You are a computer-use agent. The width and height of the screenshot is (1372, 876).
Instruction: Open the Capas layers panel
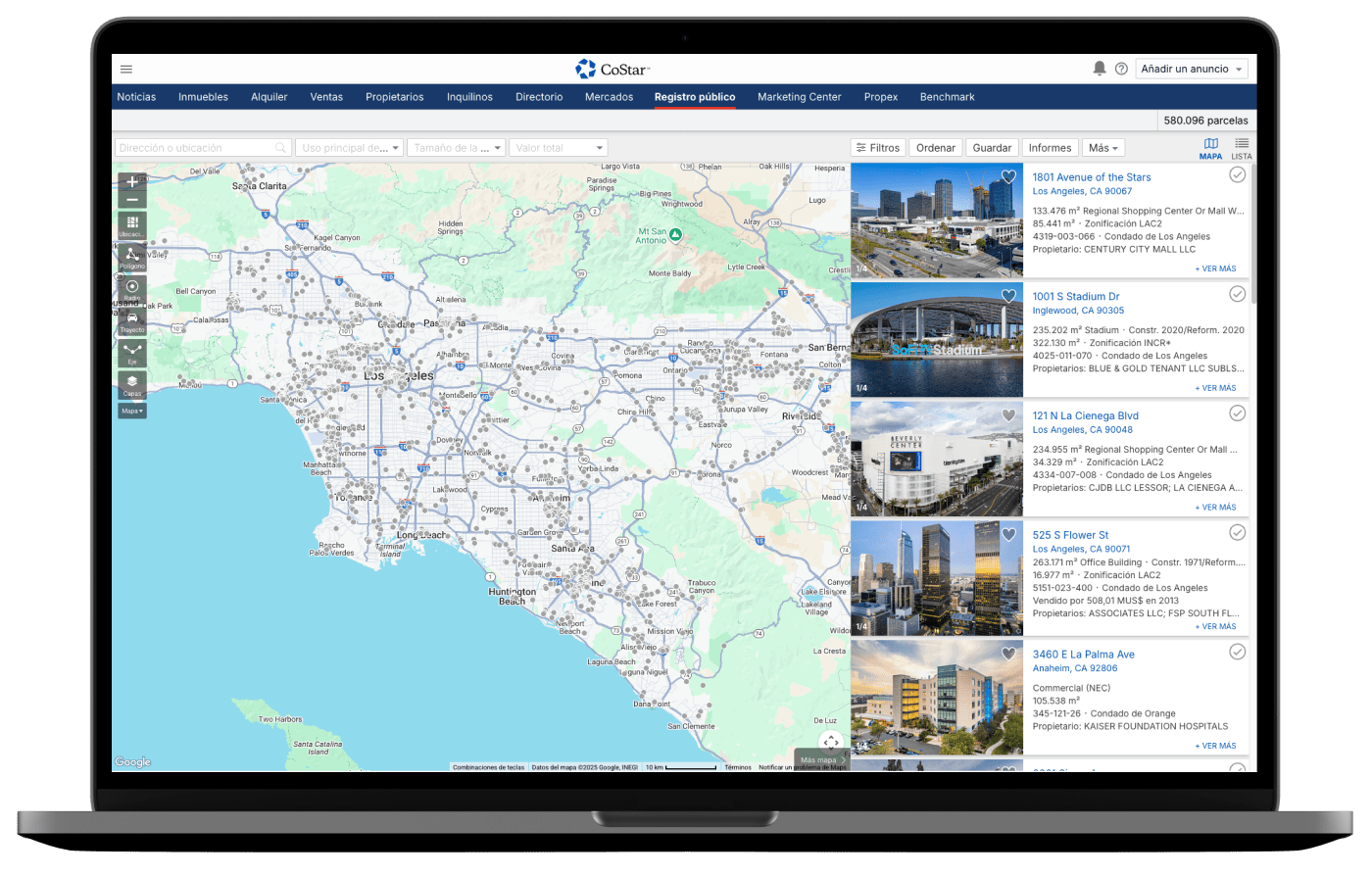coord(132,384)
